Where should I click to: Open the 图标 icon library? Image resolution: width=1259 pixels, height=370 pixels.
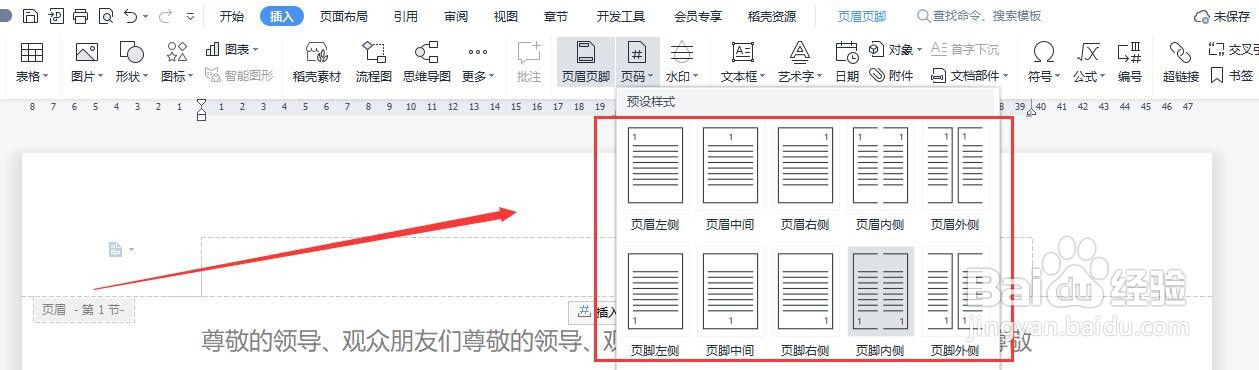point(177,62)
